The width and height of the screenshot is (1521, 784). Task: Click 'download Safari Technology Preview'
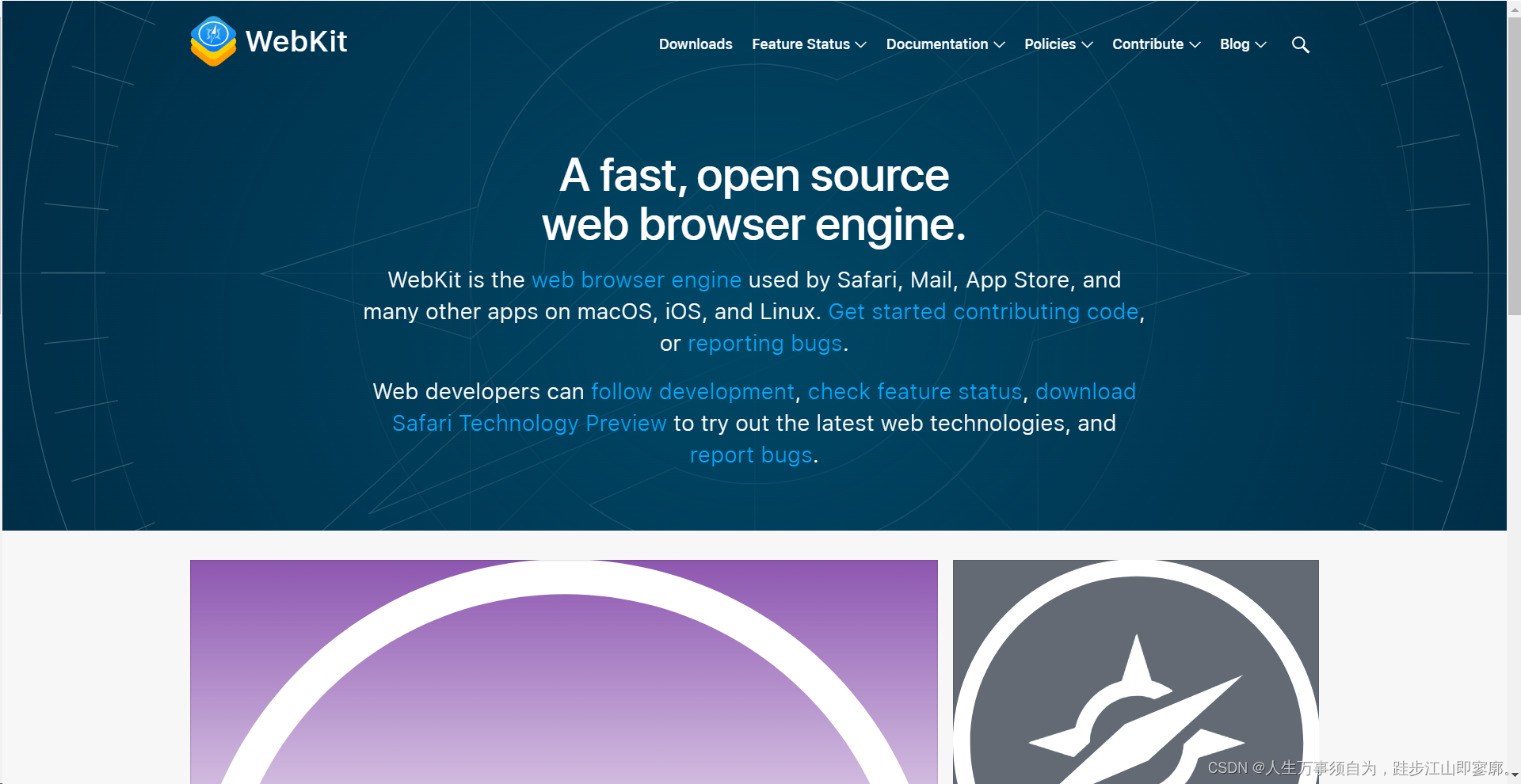[530, 423]
